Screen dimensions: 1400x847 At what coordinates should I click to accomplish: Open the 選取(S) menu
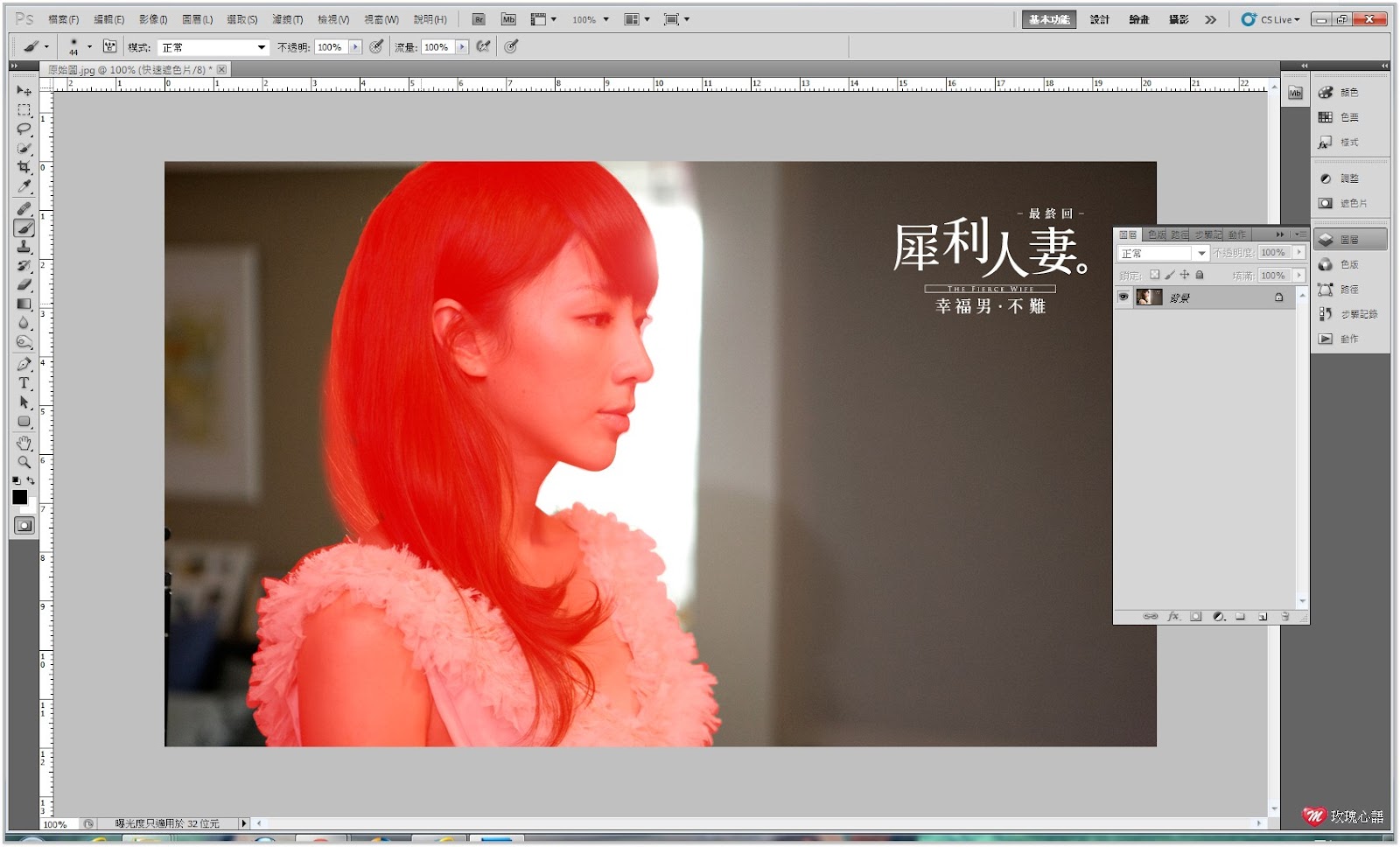tap(242, 19)
